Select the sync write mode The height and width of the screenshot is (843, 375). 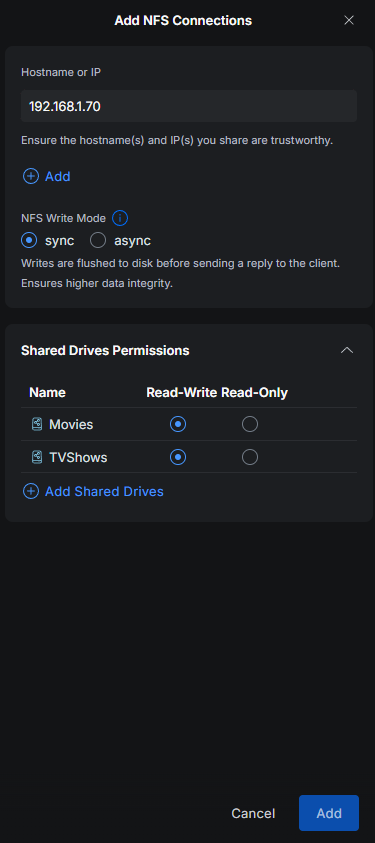(29, 240)
